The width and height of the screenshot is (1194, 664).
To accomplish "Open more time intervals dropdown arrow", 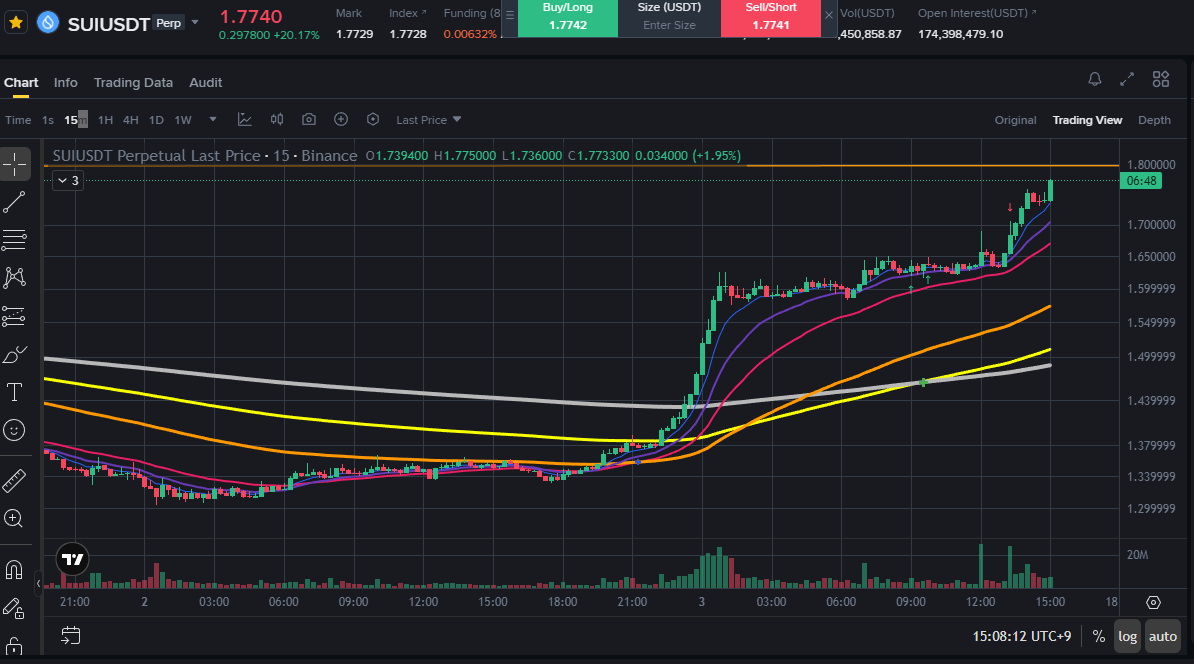I will [x=213, y=120].
